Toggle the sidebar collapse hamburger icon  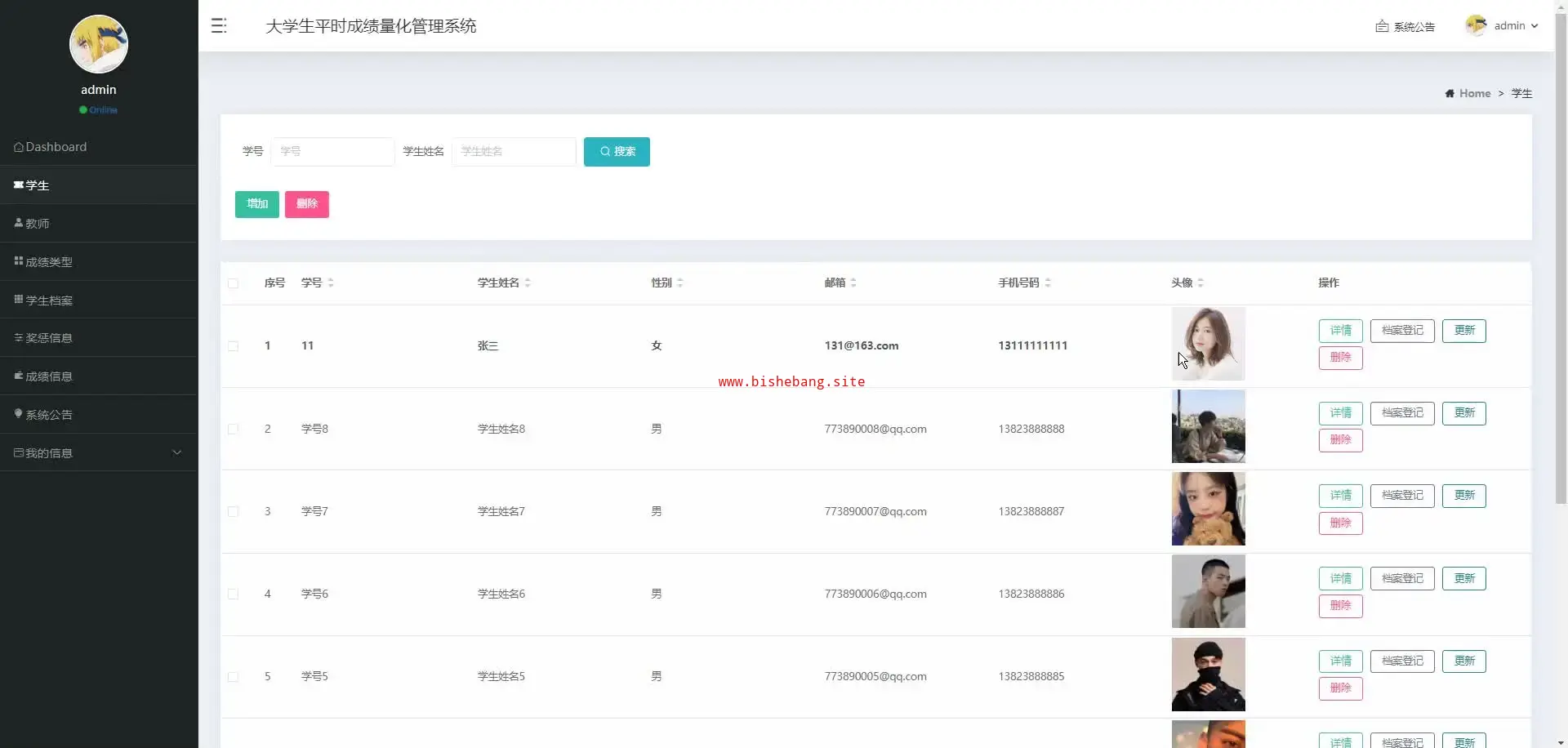[x=219, y=26]
